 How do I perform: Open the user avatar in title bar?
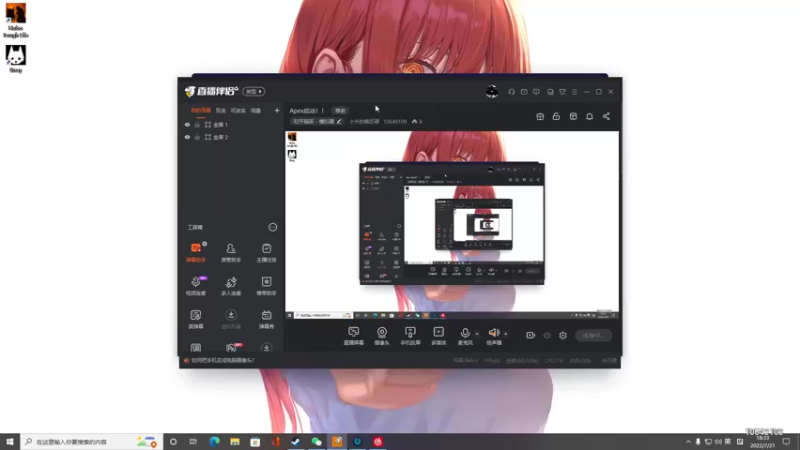(492, 91)
